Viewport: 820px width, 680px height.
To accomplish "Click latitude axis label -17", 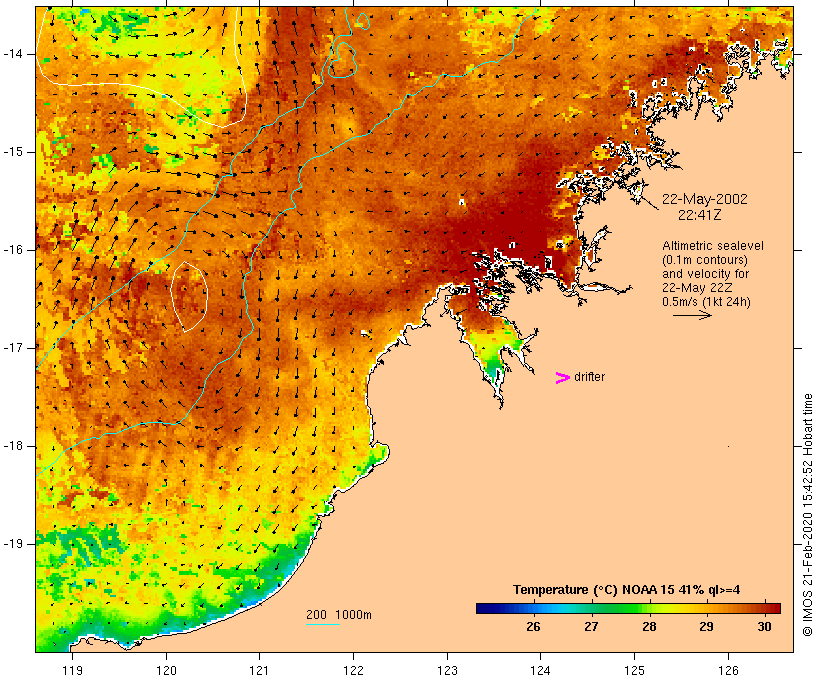I will click(13, 347).
